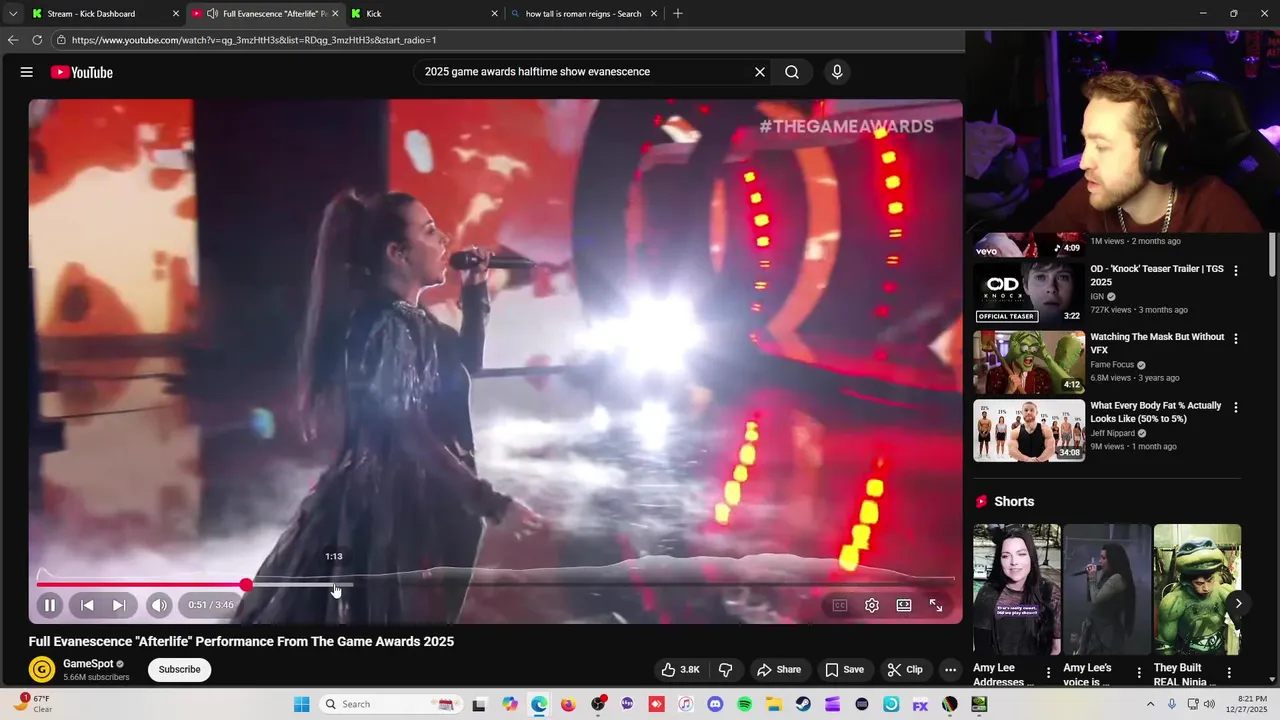
Task: Click the Windows taskbar search box
Action: coord(390,704)
